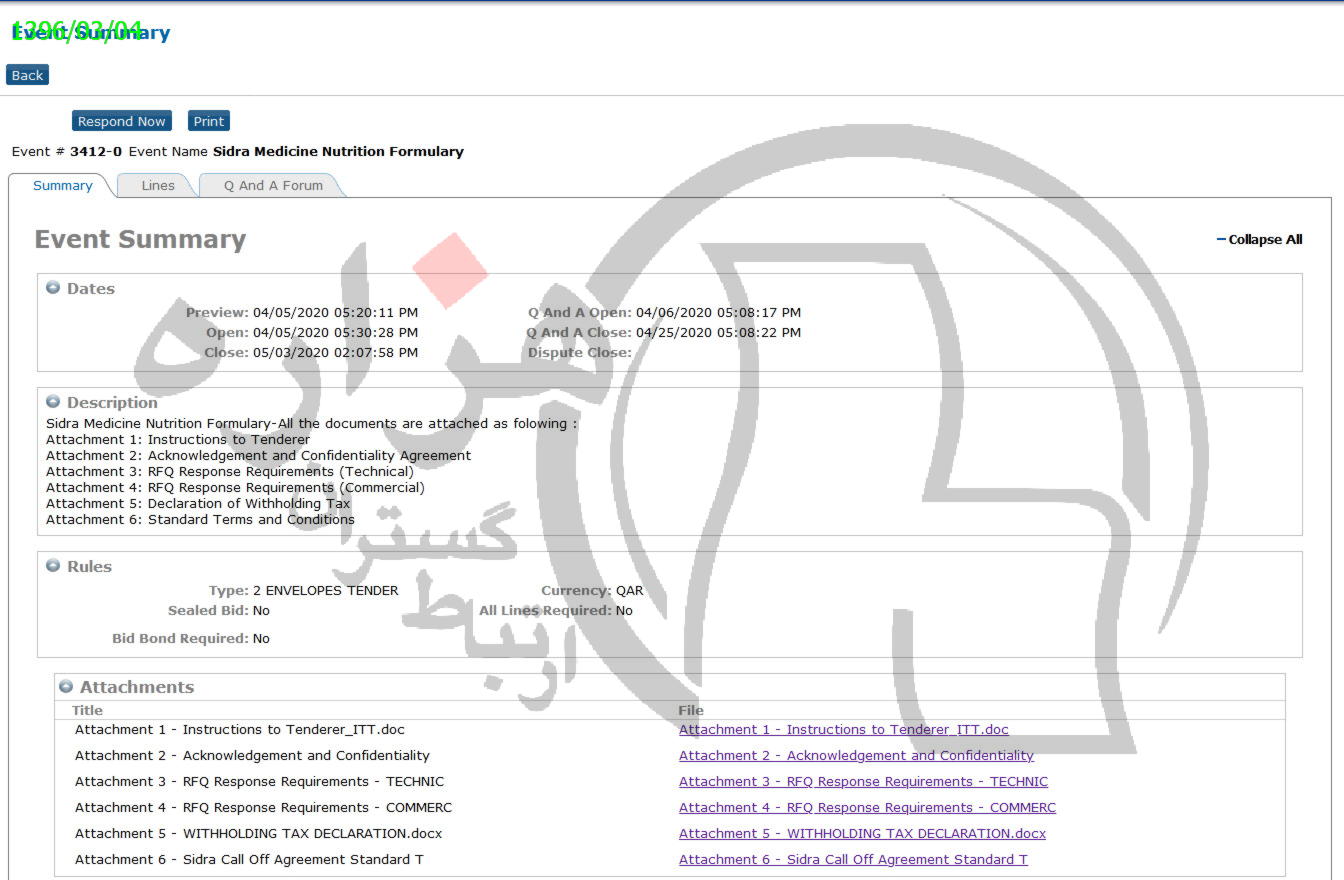Open the Q And A Forum tab
The image size is (1344, 880).
coord(273,185)
